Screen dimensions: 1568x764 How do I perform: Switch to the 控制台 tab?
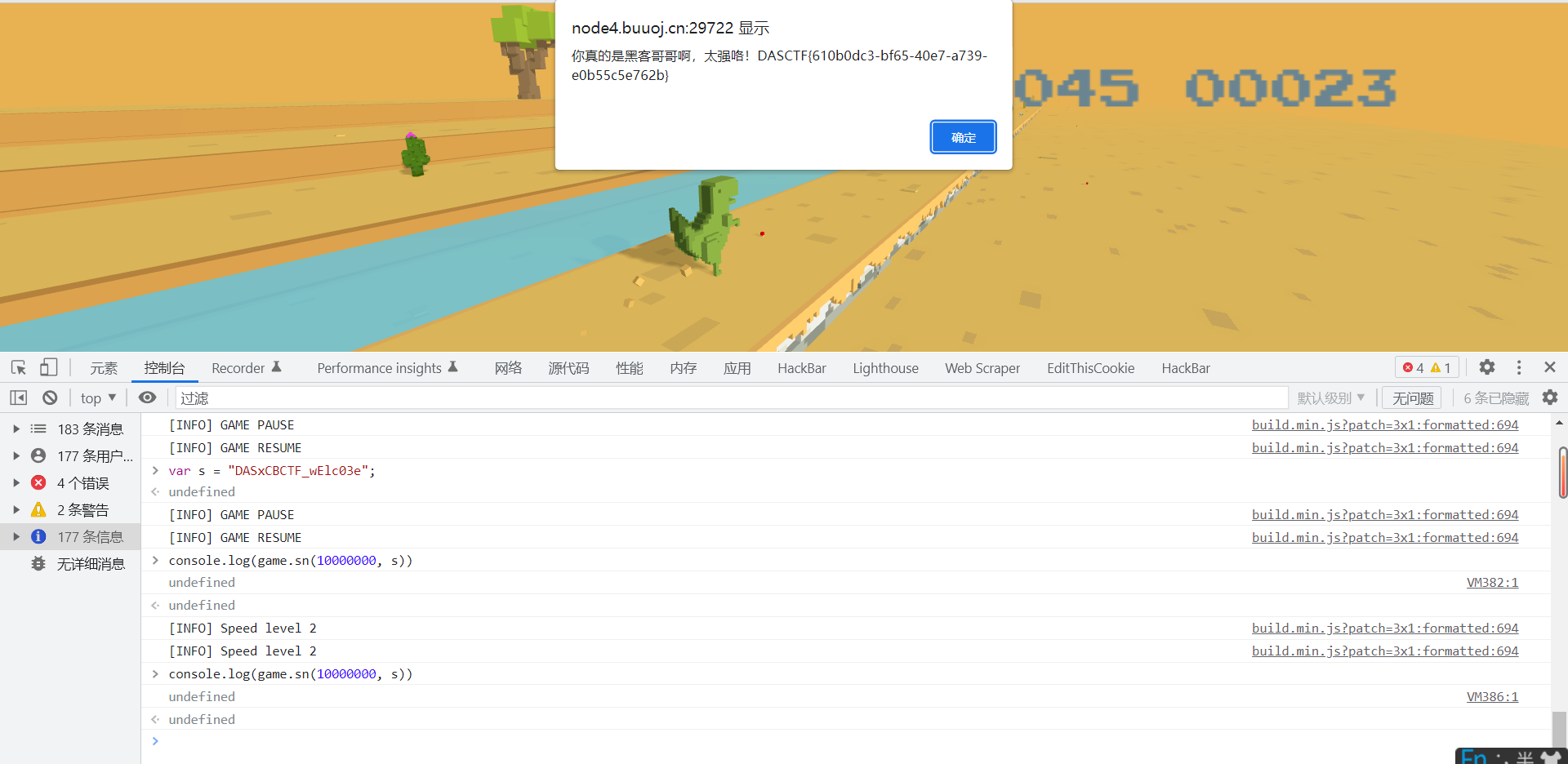[x=165, y=368]
